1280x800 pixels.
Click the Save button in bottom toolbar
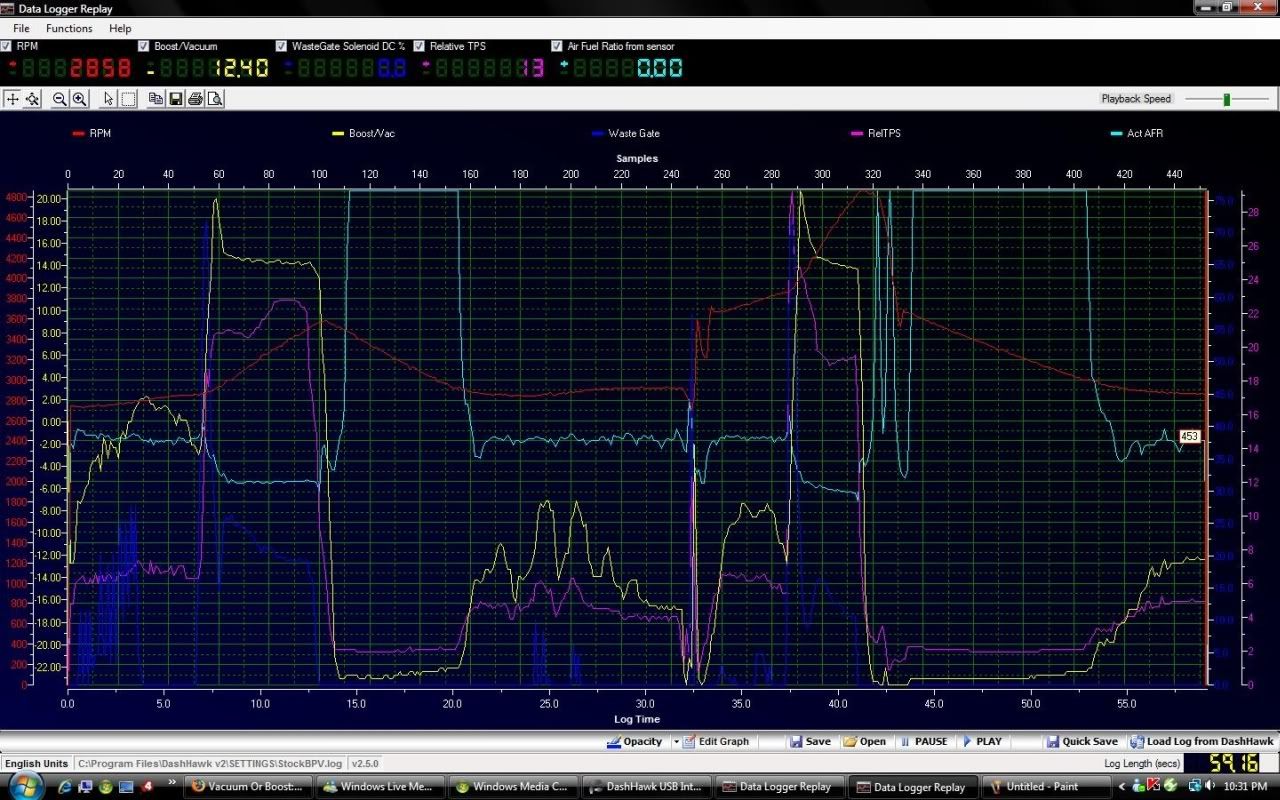(x=810, y=742)
